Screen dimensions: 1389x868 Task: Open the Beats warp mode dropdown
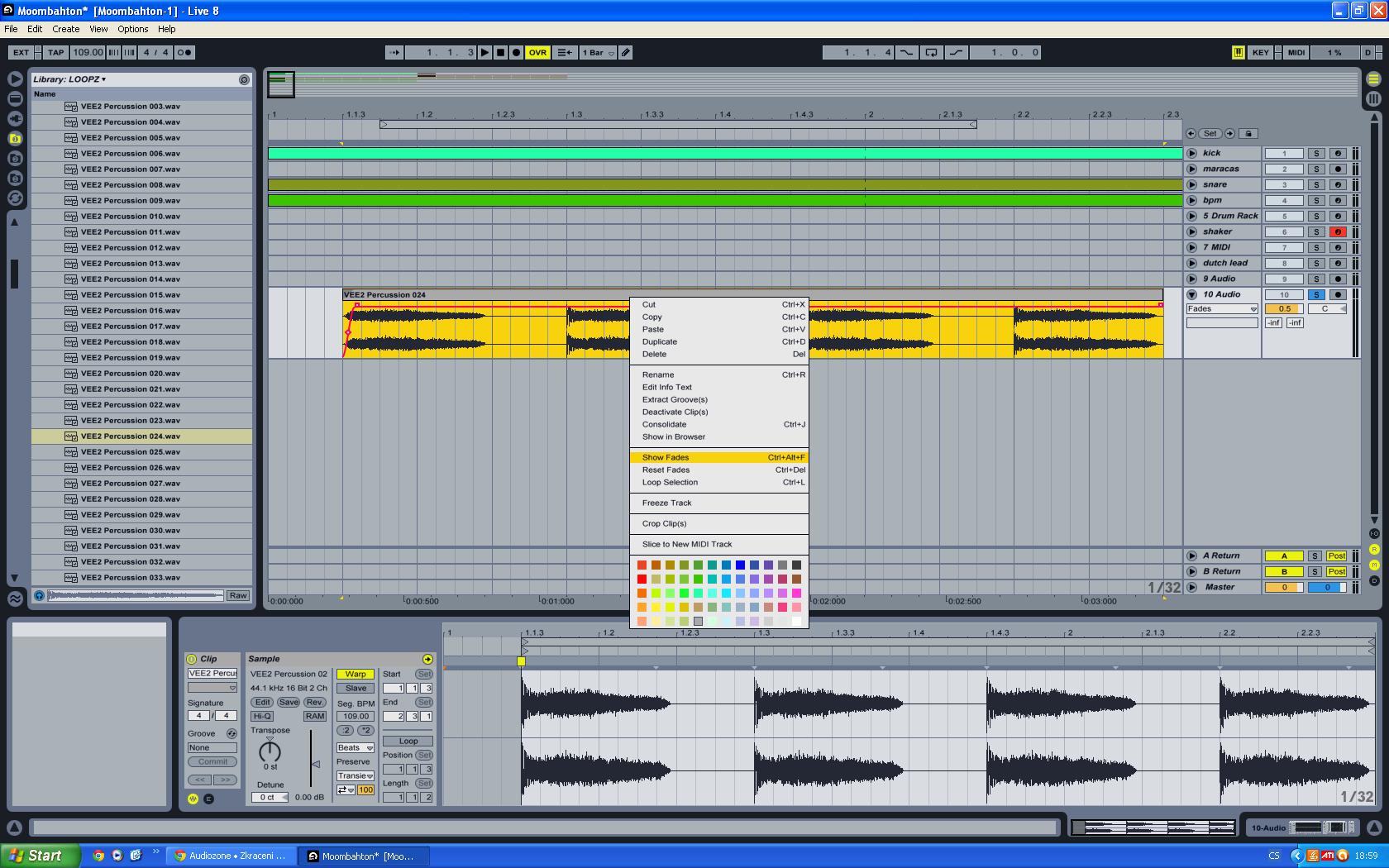pos(355,747)
